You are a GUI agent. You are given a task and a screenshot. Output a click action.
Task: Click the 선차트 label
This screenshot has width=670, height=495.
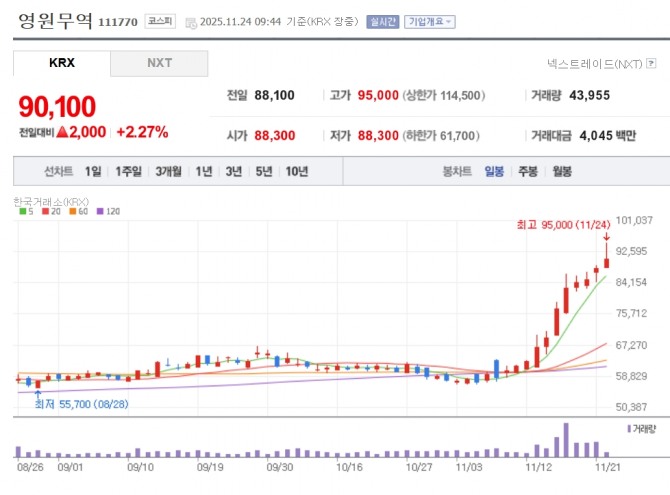pos(59,171)
